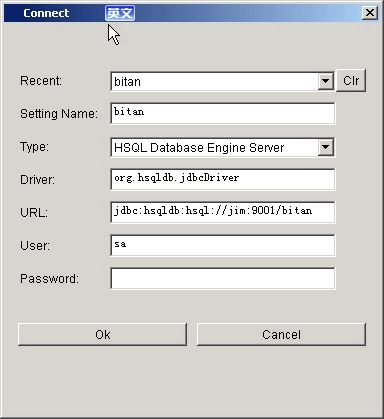Viewport: 384px width, 419px height.
Task: Click the URL: label
Action: pyautogui.click(x=34, y=213)
